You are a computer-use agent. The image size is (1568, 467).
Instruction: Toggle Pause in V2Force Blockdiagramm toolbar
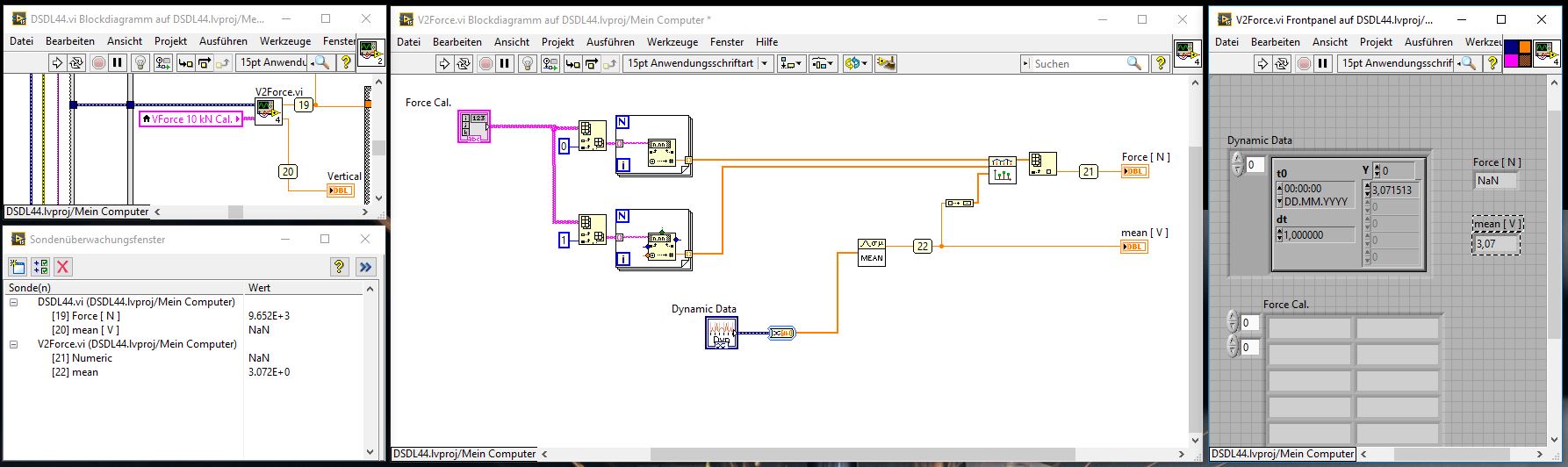(x=505, y=63)
